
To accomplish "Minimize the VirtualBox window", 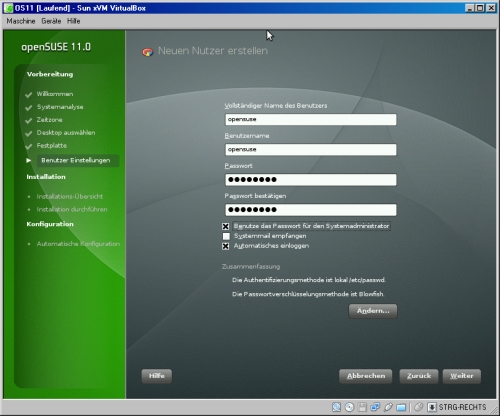I will 470,8.
